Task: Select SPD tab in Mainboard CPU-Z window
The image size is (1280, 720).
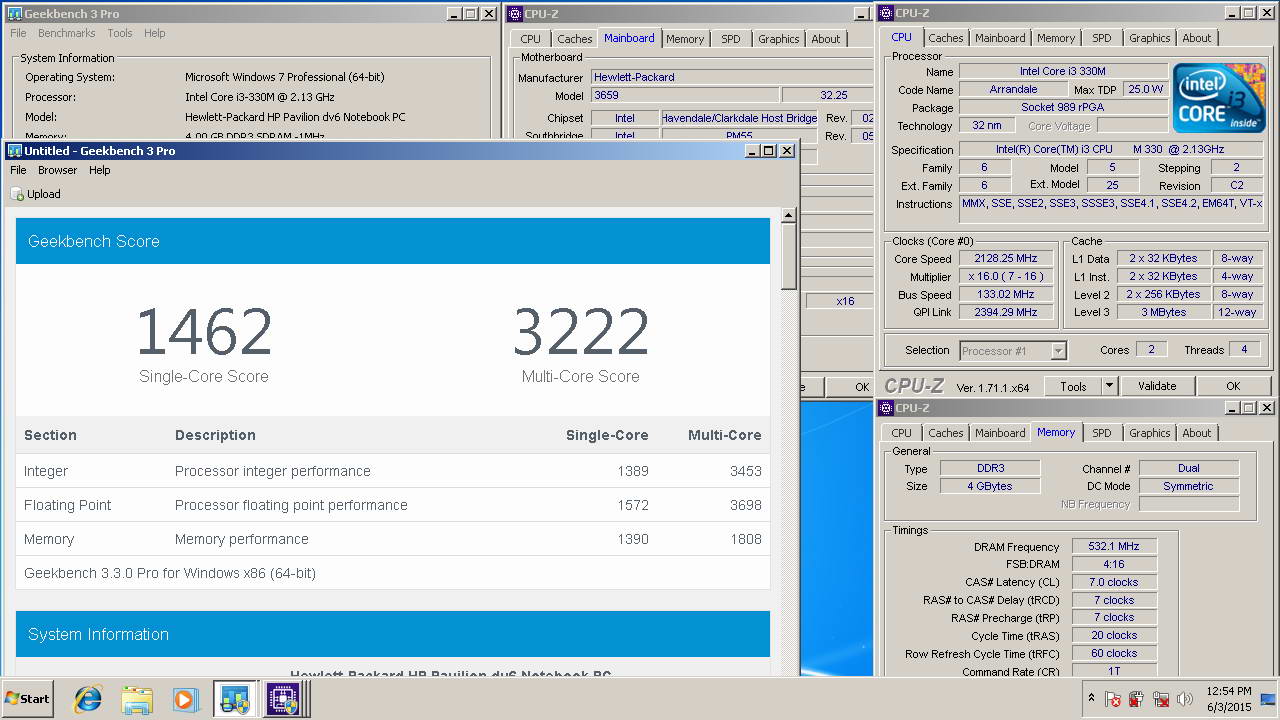Action: pos(731,39)
